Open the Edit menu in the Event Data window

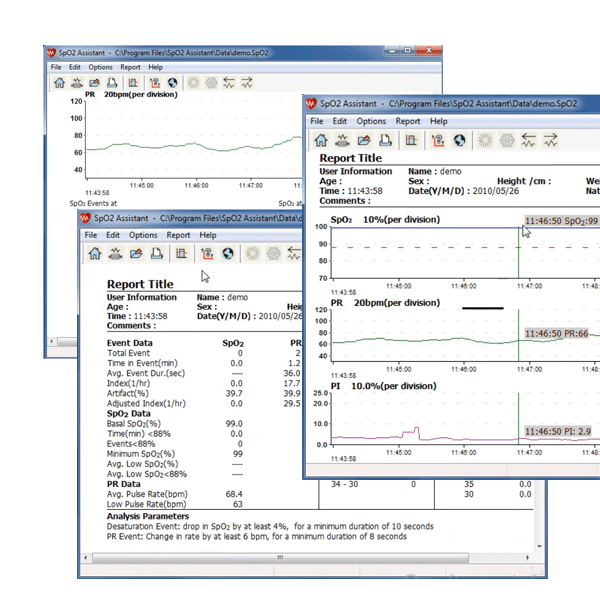click(113, 235)
